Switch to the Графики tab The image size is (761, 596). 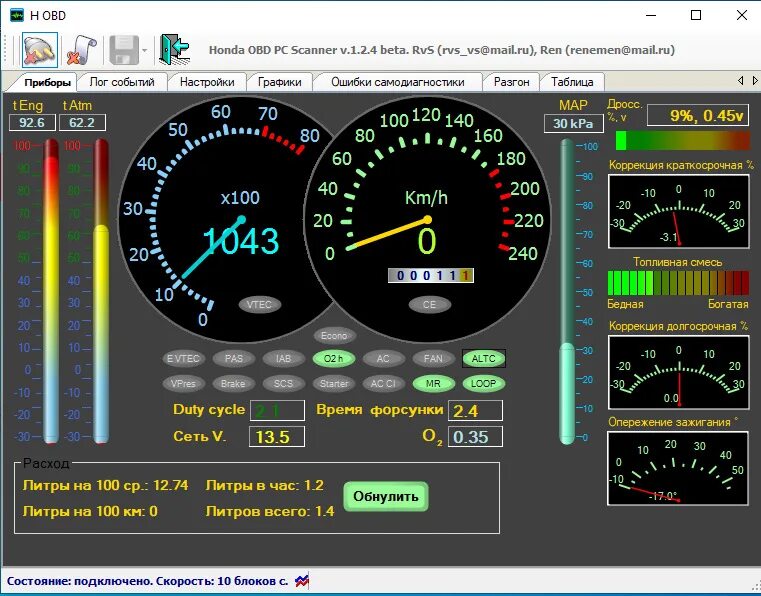(x=279, y=82)
